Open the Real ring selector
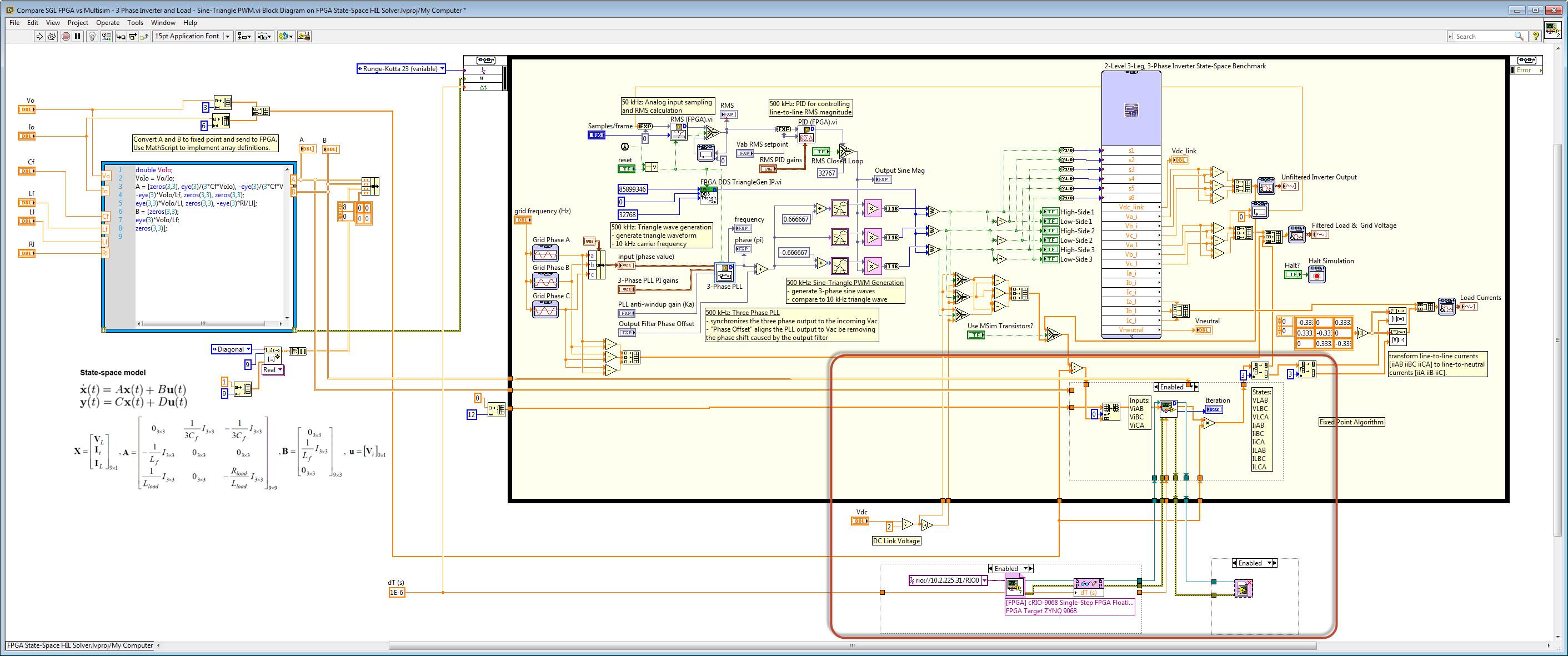This screenshot has height=656, width=1568. (273, 370)
